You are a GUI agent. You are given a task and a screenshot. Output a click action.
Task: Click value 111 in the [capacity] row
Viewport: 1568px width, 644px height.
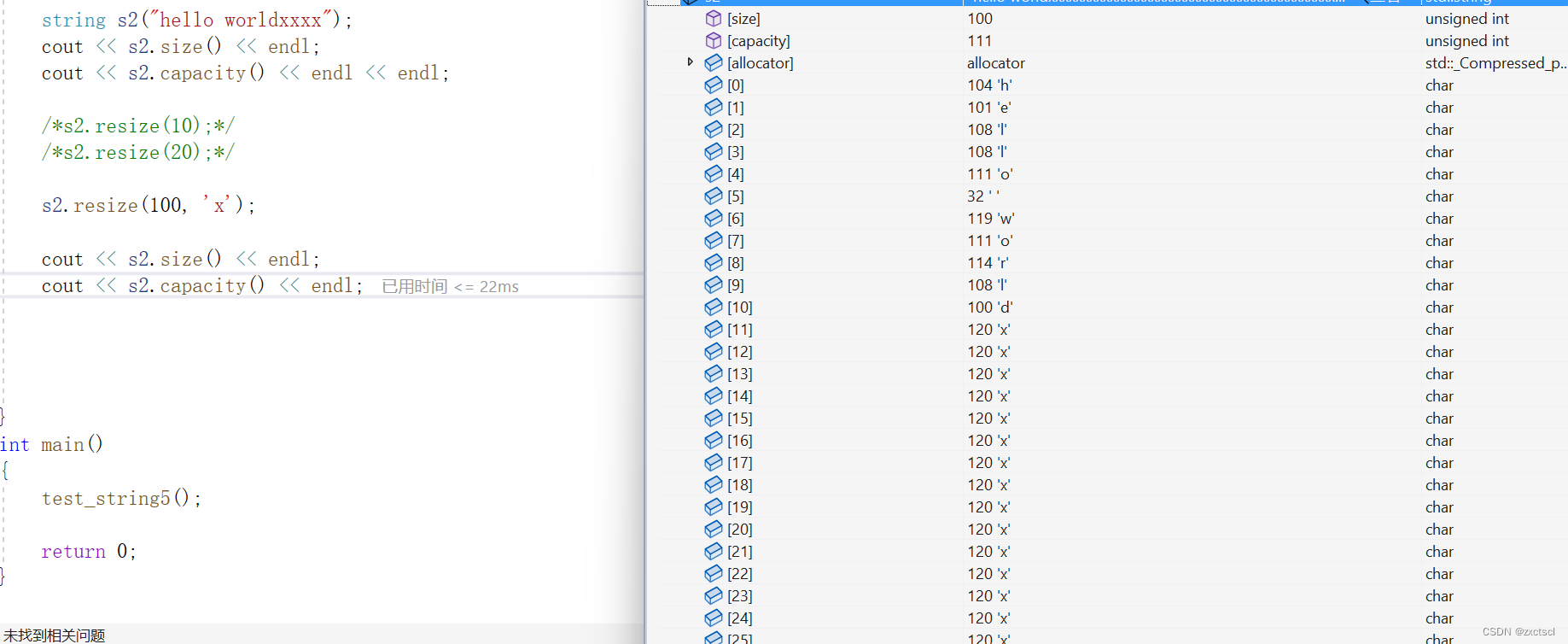[x=980, y=41]
